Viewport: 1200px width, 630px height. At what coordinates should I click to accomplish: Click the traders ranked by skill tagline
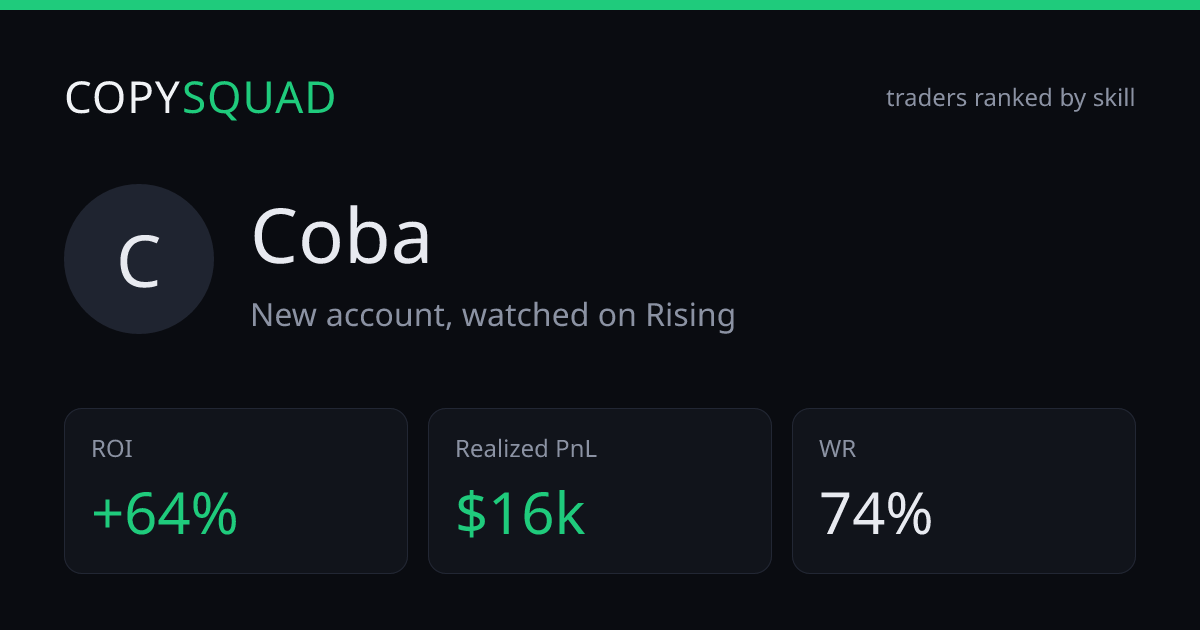tap(1010, 98)
